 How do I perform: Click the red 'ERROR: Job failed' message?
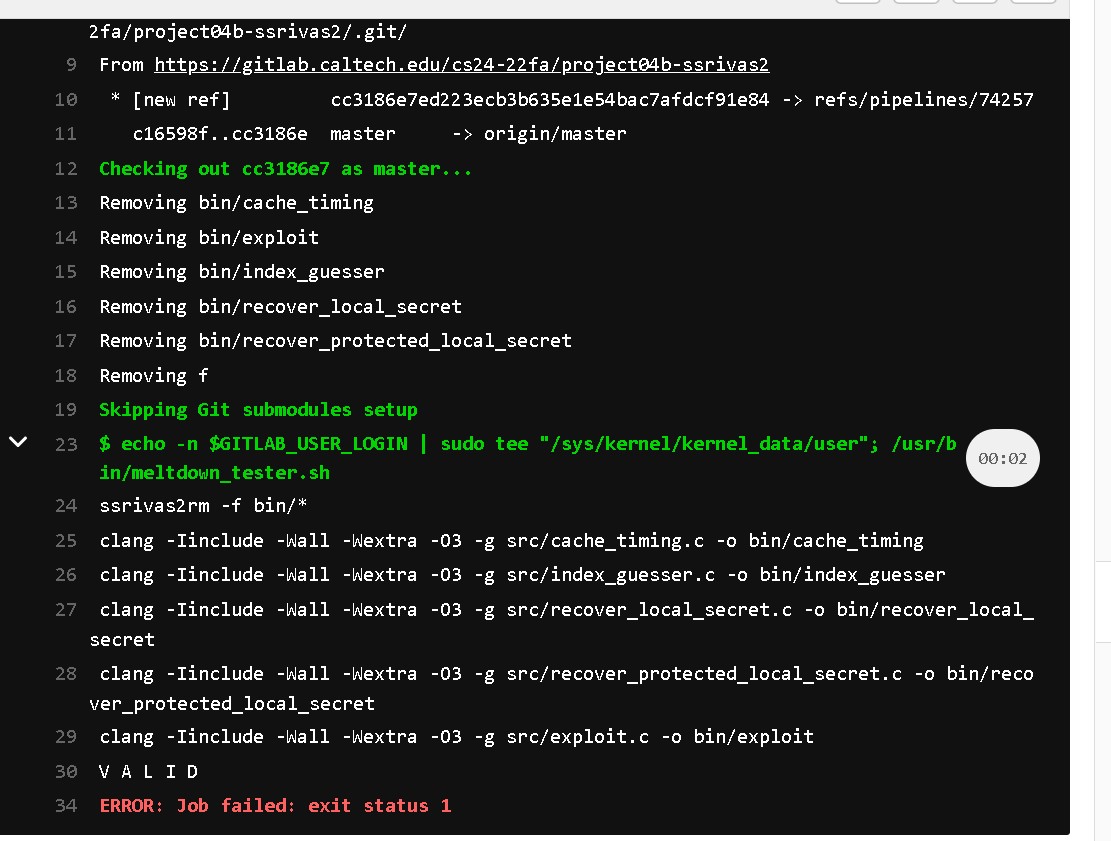point(275,806)
